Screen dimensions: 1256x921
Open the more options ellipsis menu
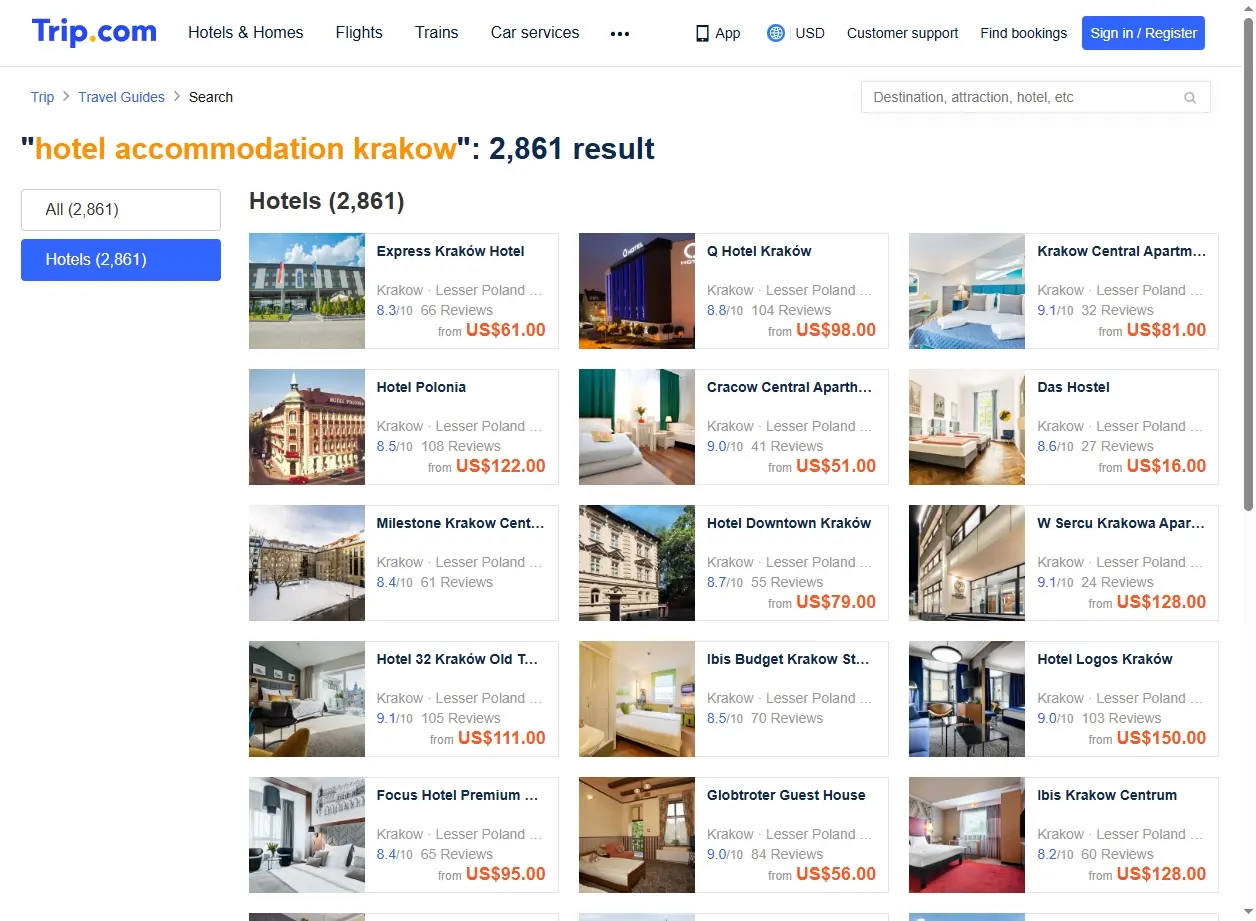tap(620, 33)
